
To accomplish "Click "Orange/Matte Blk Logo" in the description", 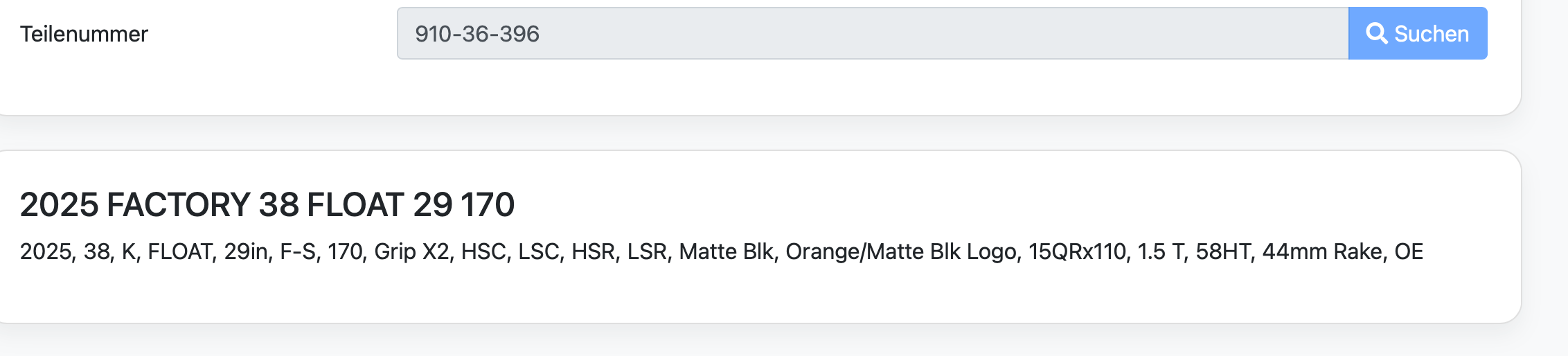I will pos(901,251).
